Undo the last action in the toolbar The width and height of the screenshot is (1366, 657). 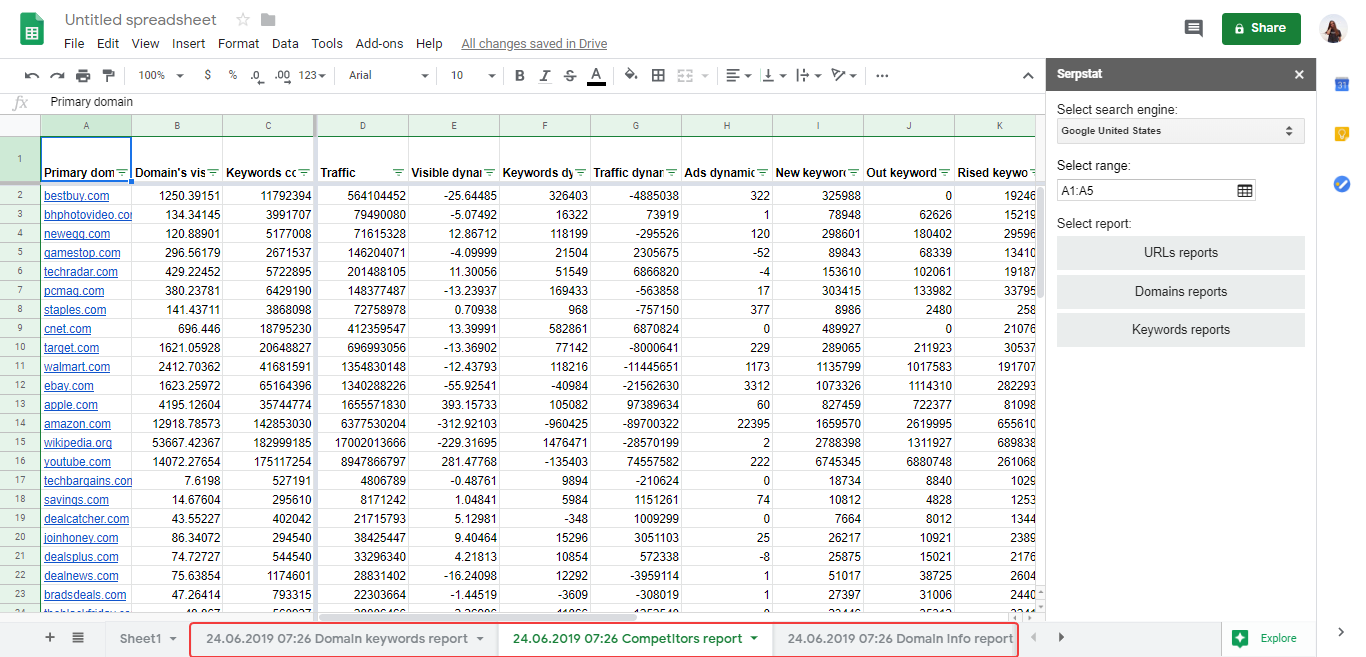32,75
